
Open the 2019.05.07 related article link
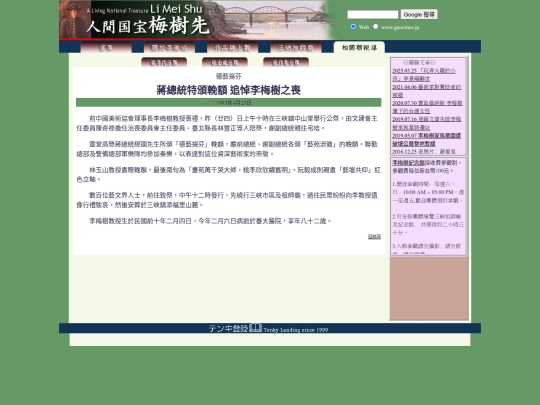(426, 139)
